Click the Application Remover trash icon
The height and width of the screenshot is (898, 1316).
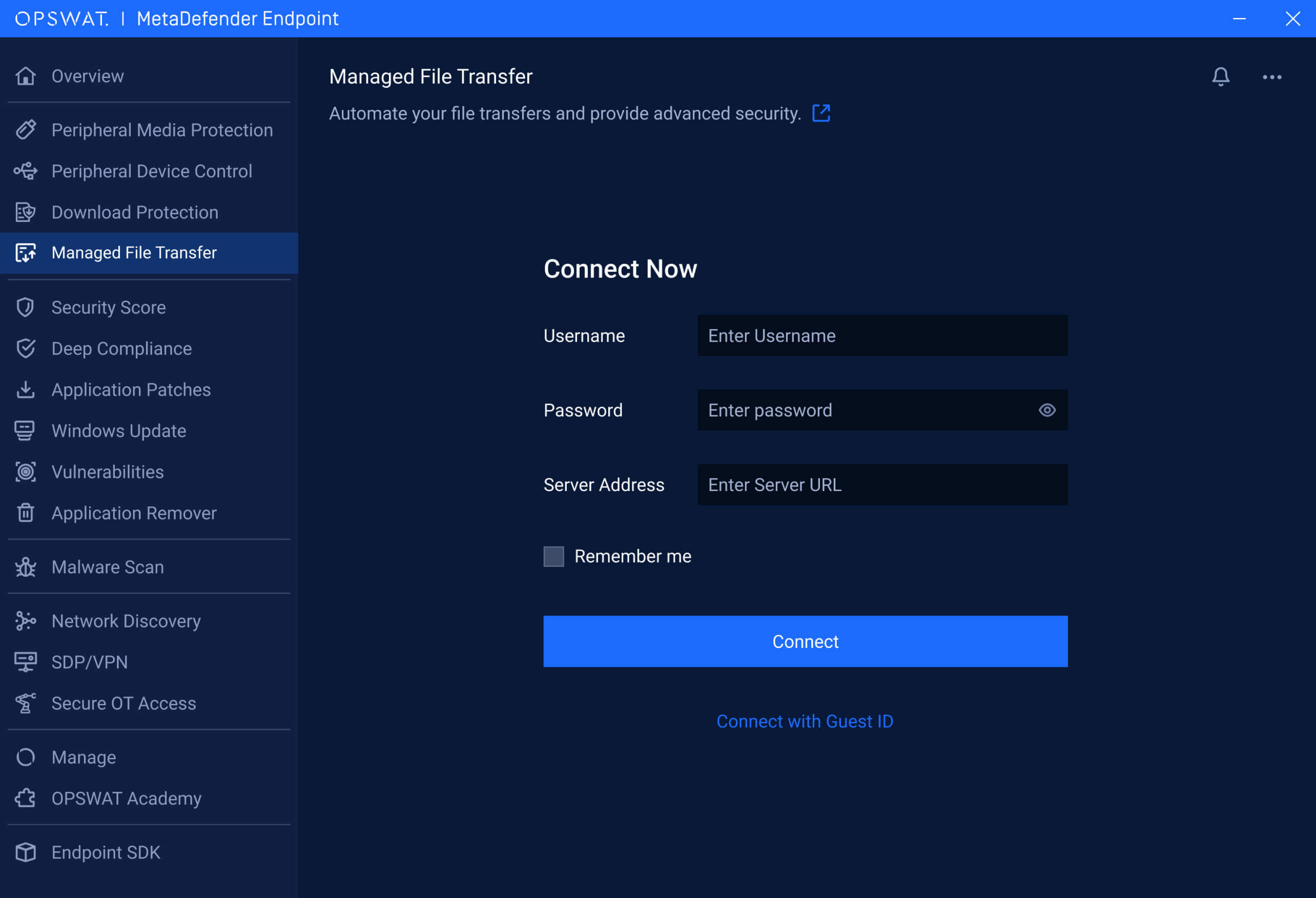click(x=26, y=513)
